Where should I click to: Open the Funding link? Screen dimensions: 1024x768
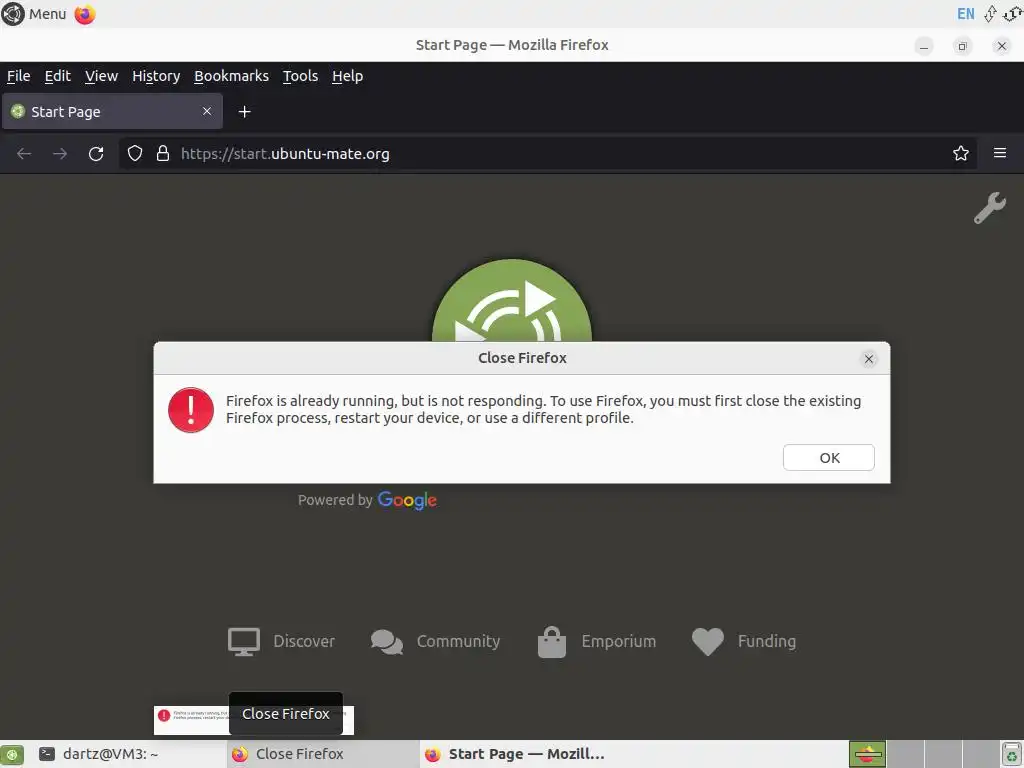(744, 641)
